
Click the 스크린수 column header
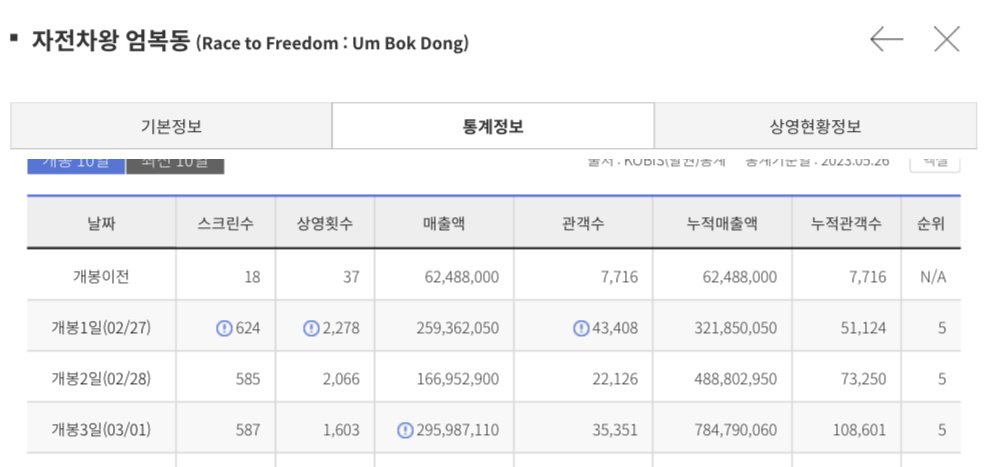[225, 223]
